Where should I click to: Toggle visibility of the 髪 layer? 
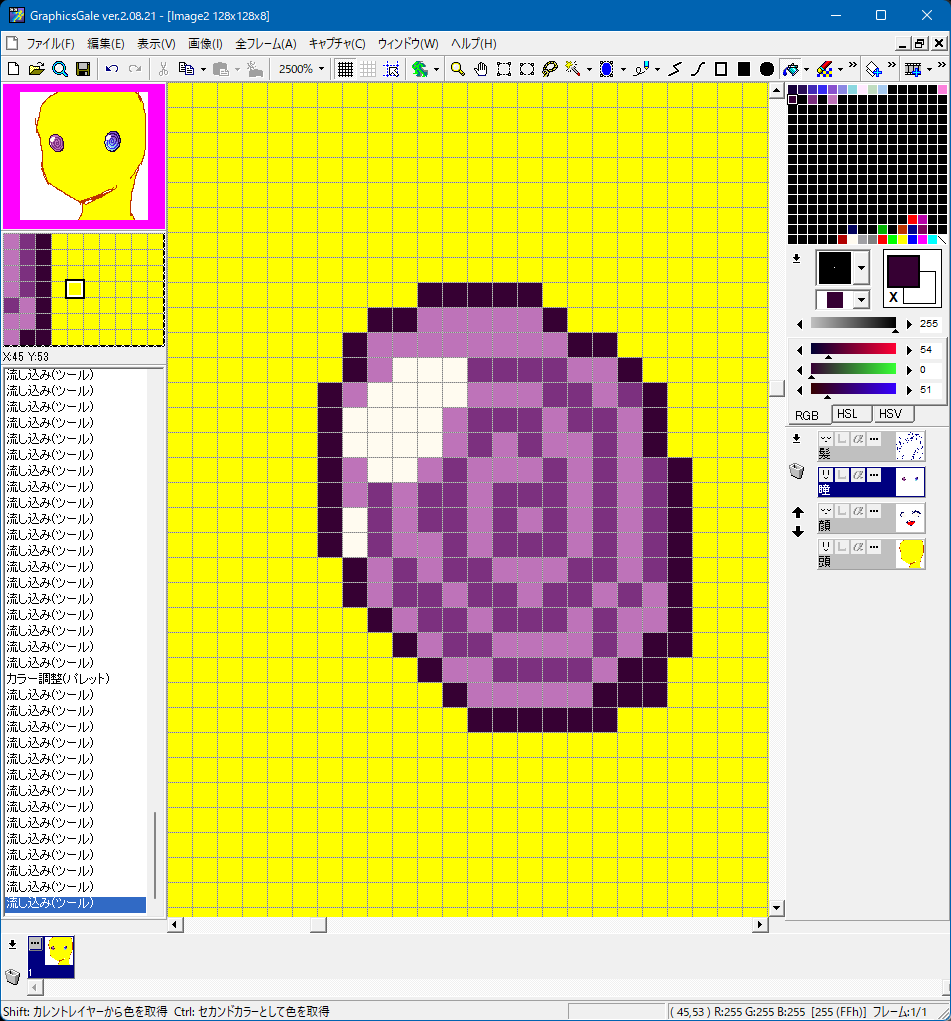pyautogui.click(x=825, y=439)
